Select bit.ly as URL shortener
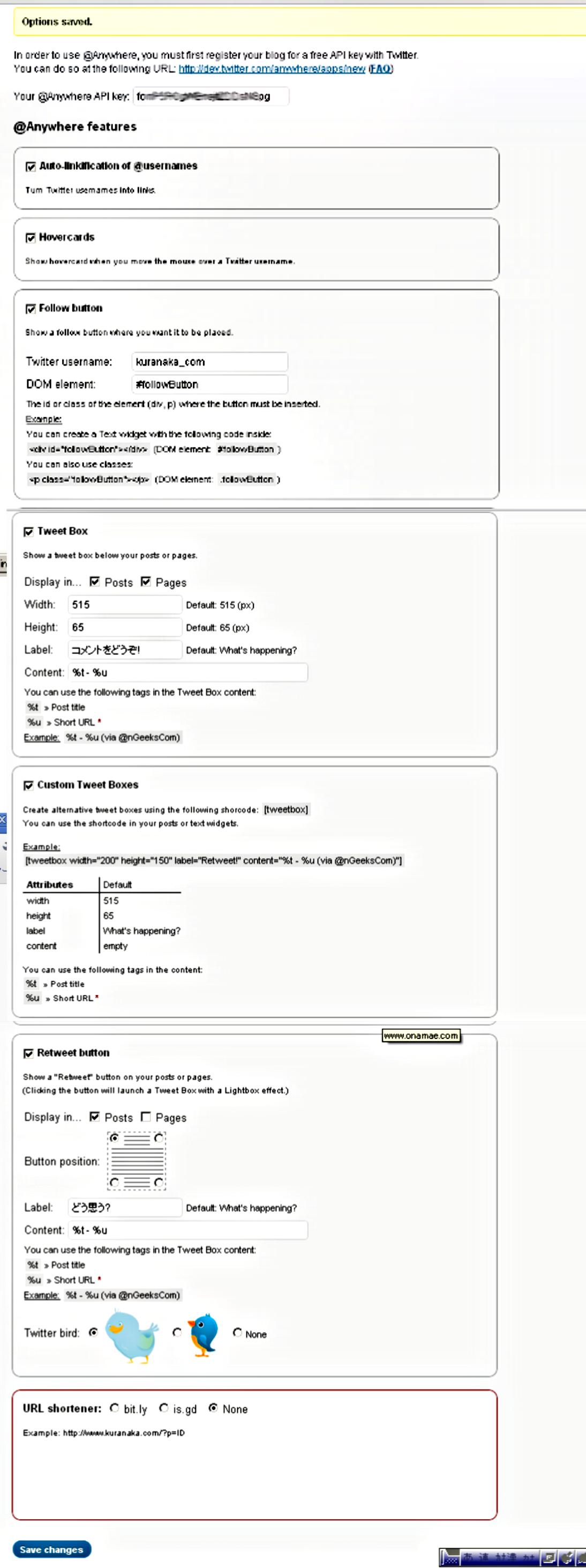586x1568 pixels. pos(115,1408)
